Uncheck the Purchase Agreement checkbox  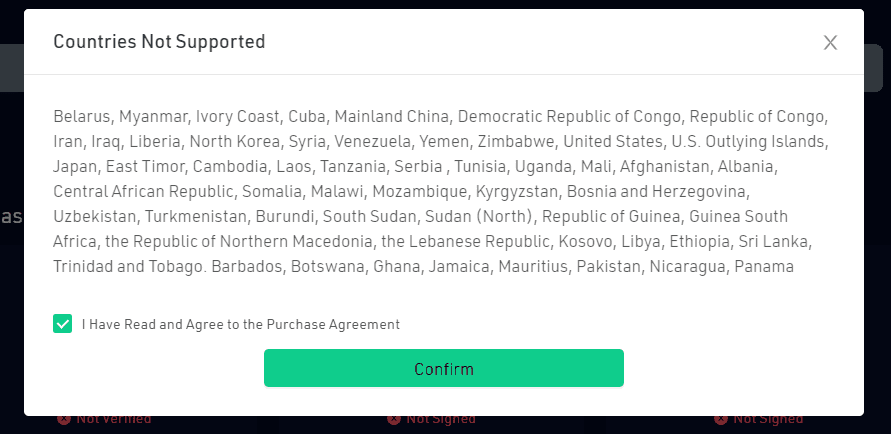pos(63,324)
